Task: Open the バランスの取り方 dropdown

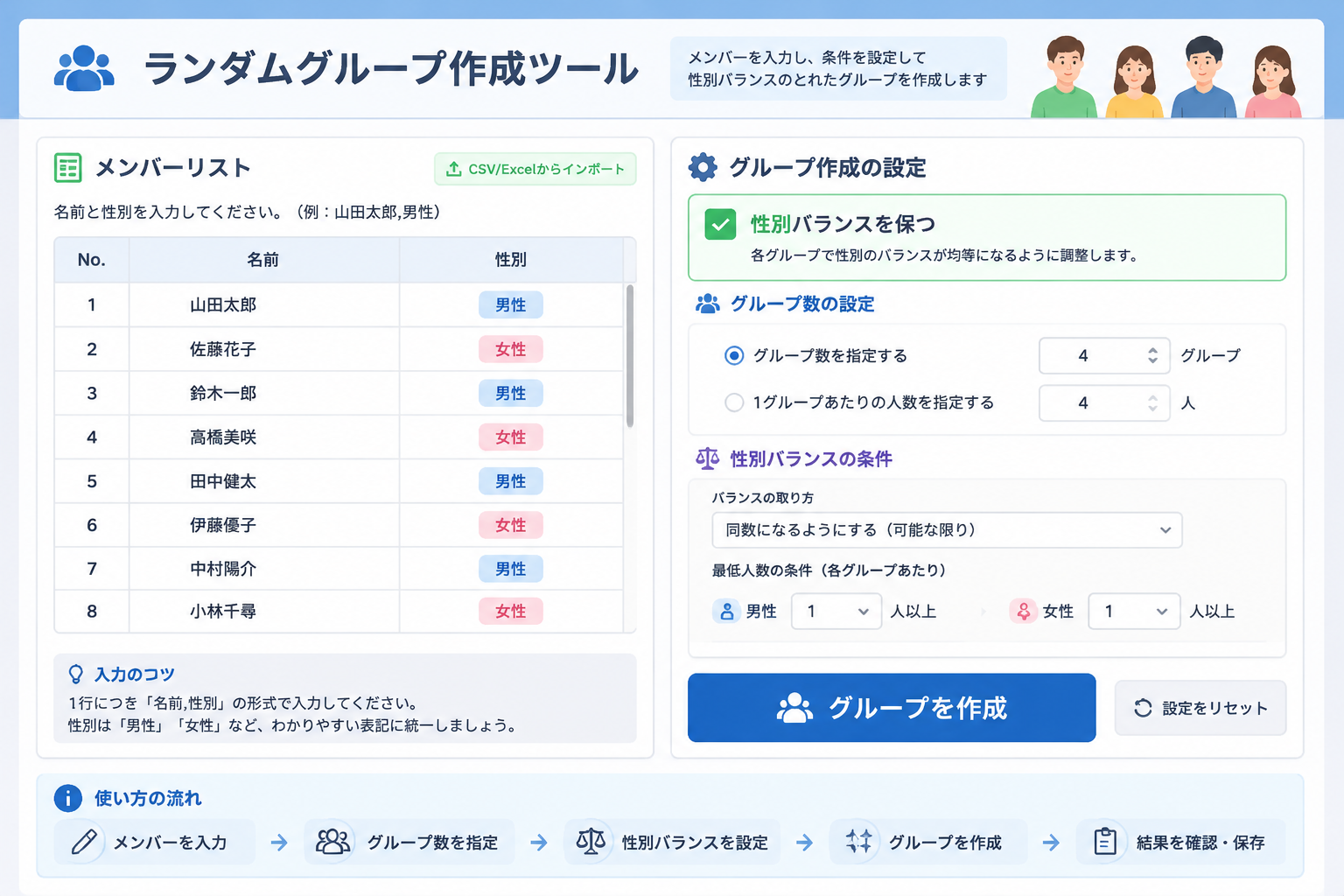Action: (947, 530)
